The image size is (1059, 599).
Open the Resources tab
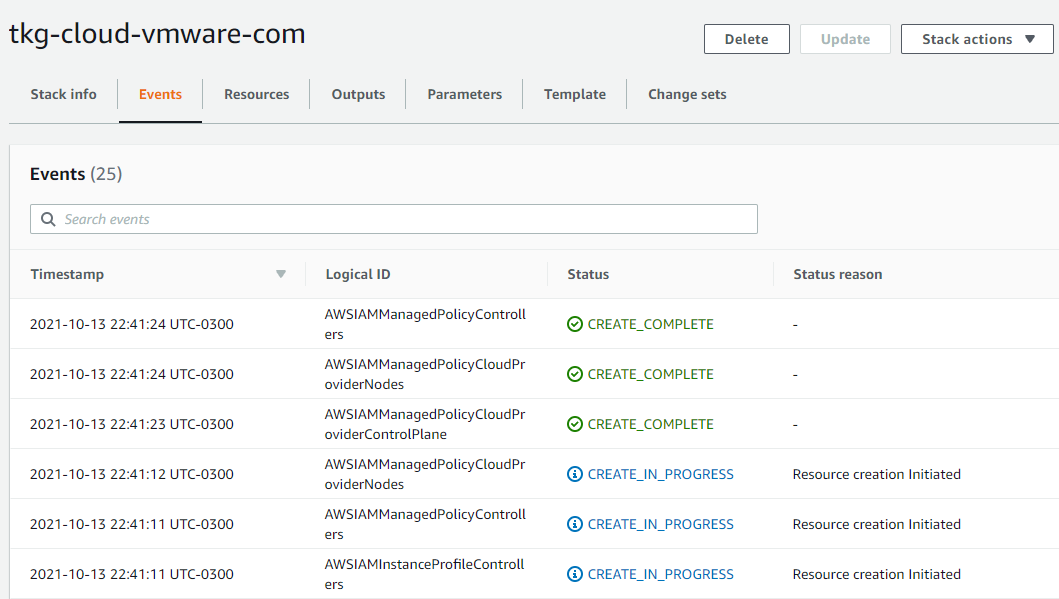pyautogui.click(x=257, y=95)
